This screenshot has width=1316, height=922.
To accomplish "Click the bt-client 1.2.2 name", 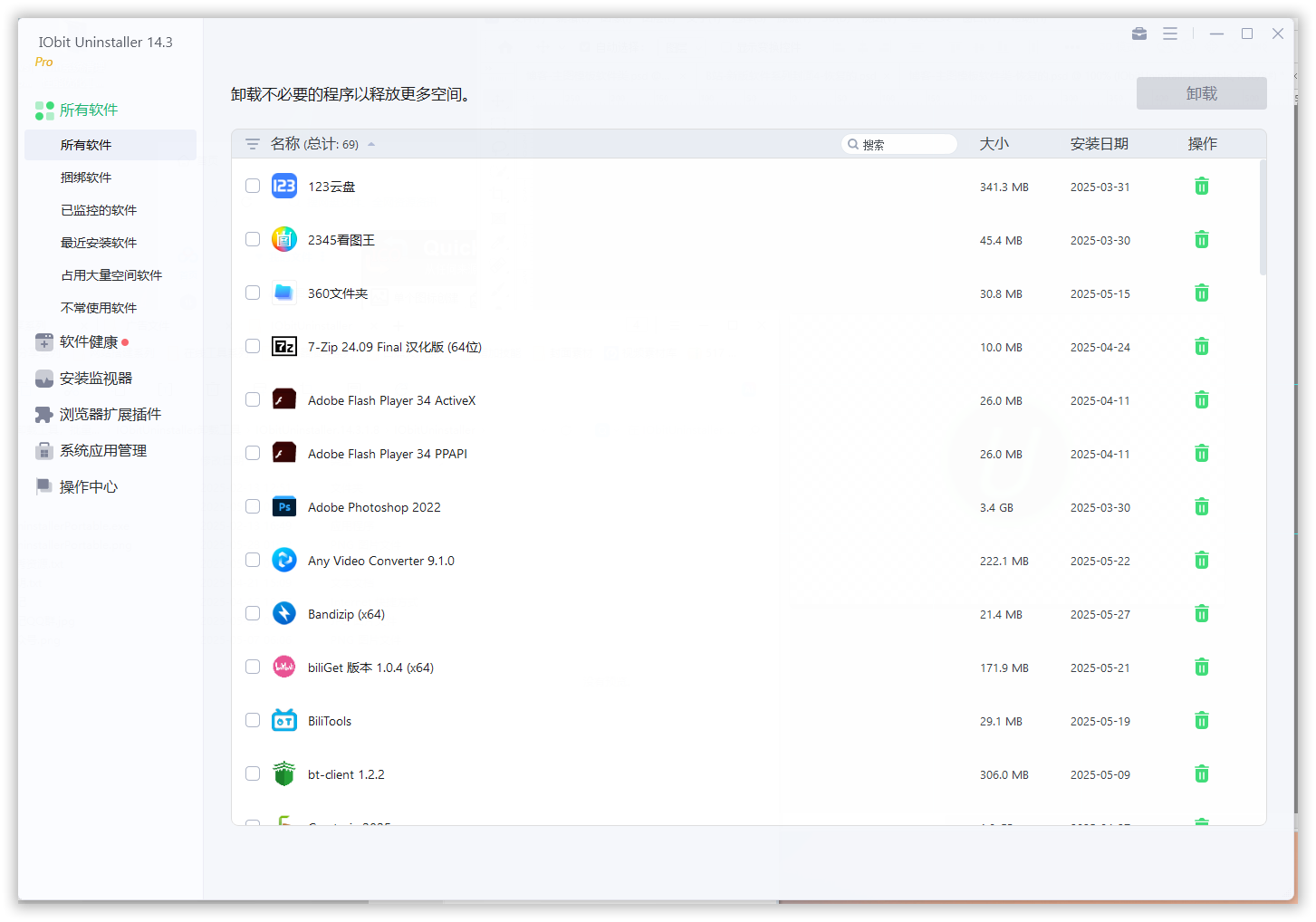I will pyautogui.click(x=346, y=774).
